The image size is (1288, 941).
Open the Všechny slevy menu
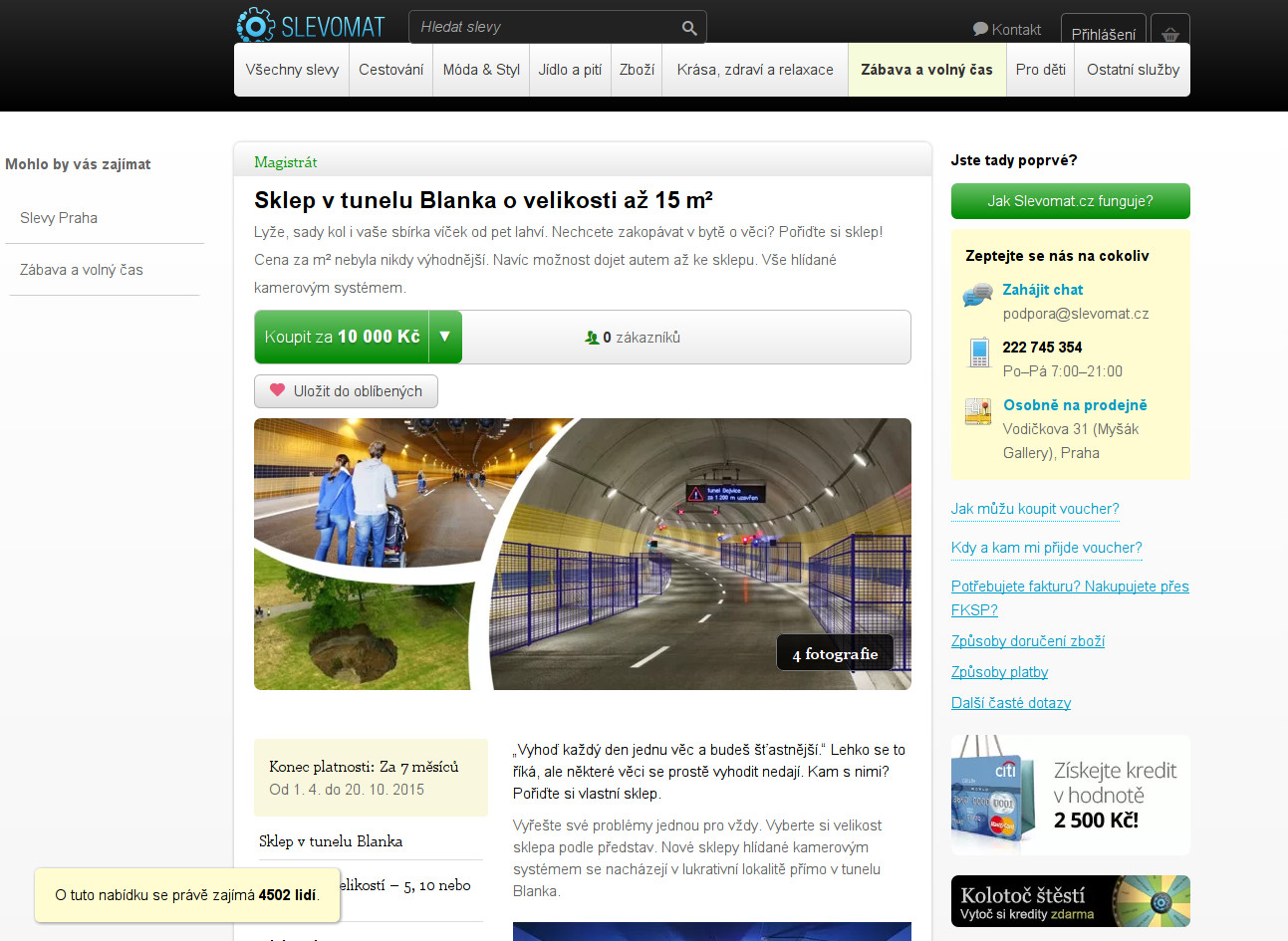[292, 70]
